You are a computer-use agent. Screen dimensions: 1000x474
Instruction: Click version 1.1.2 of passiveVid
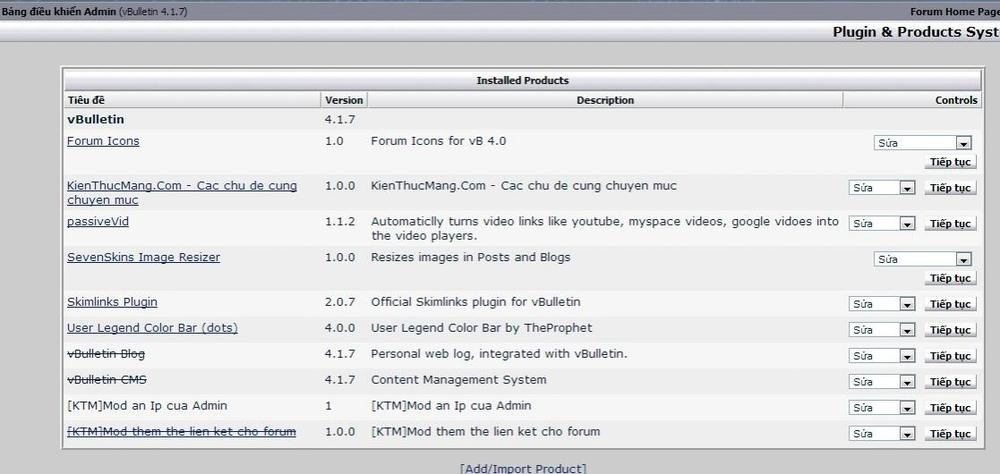point(341,222)
